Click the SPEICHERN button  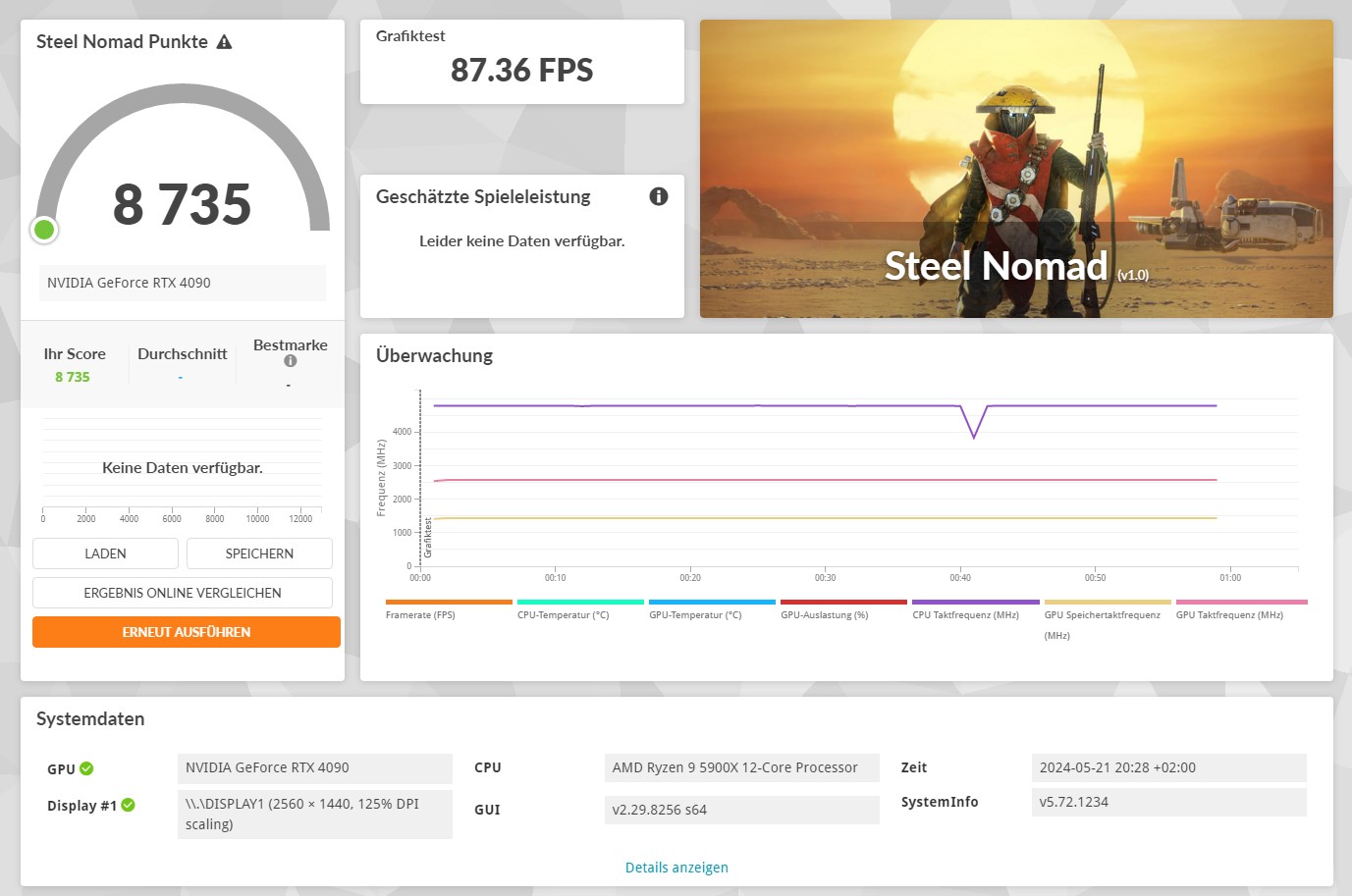[x=258, y=553]
